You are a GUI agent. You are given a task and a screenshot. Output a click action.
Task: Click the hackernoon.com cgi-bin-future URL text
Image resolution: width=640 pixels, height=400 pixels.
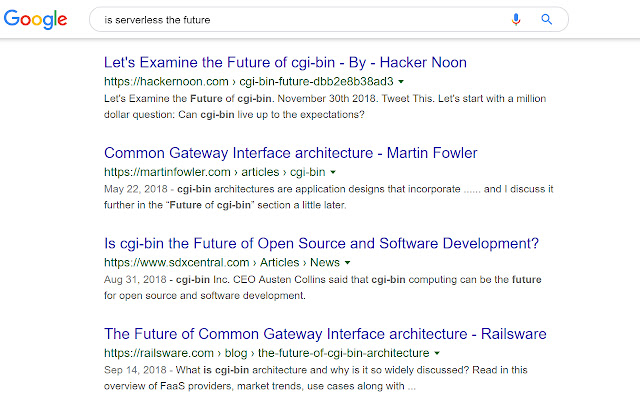pos(249,82)
